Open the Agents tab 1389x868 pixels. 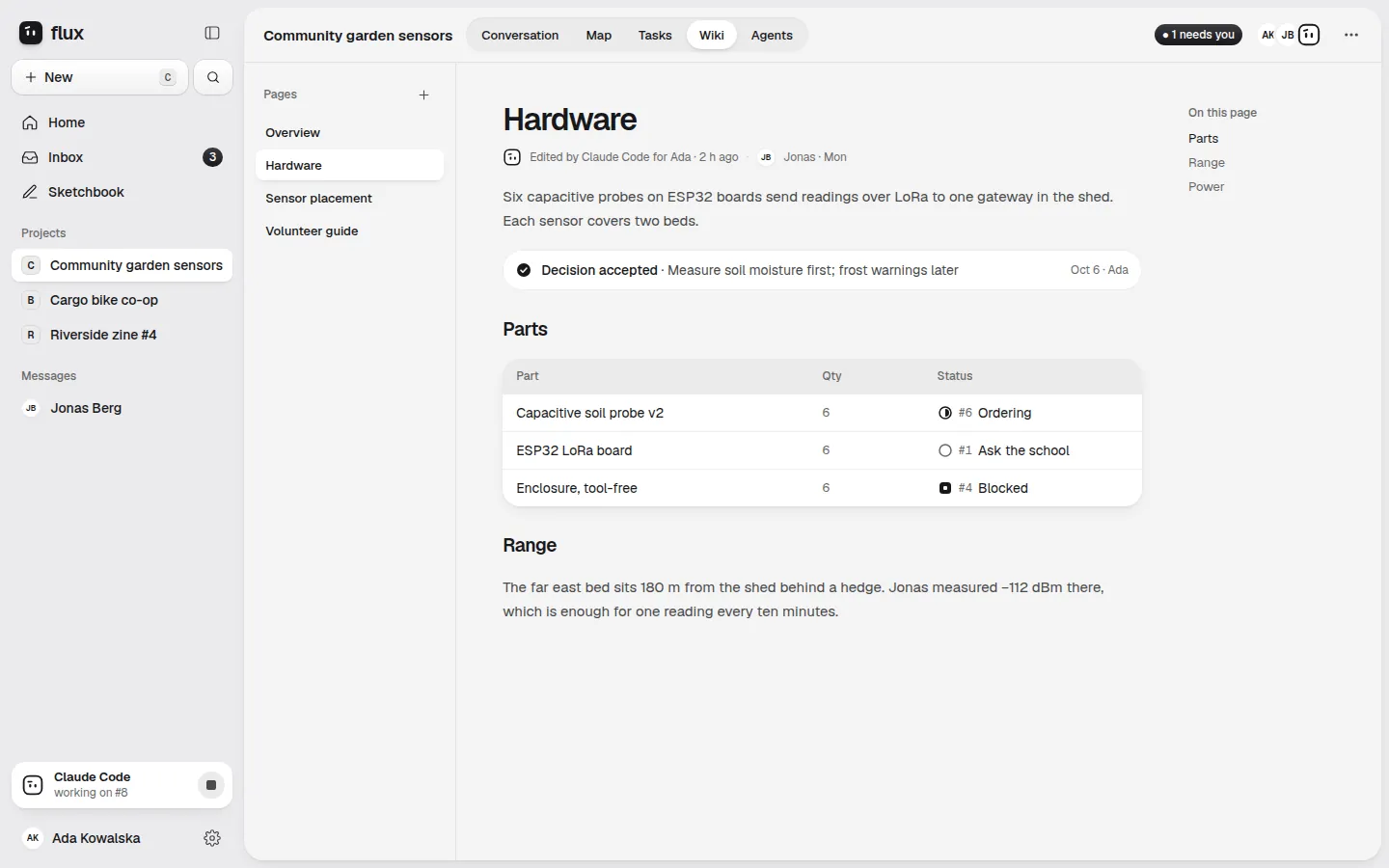pos(772,35)
